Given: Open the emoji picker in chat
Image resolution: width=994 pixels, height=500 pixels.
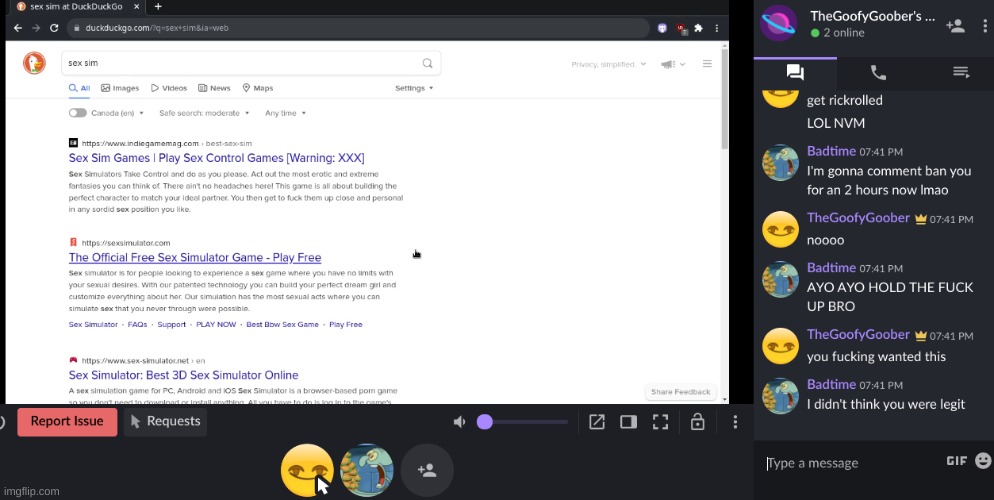Looking at the screenshot, I should tap(983, 461).
